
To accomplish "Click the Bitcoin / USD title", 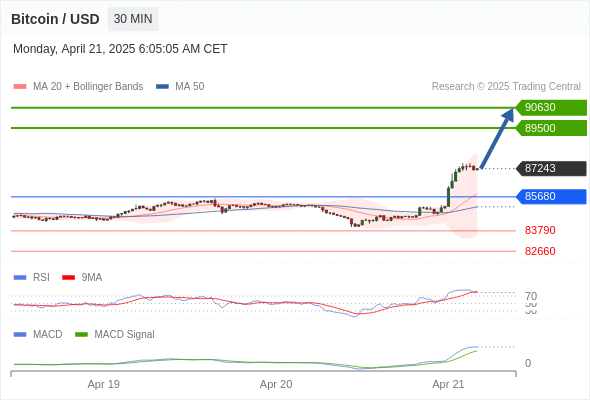I will tap(55, 19).
